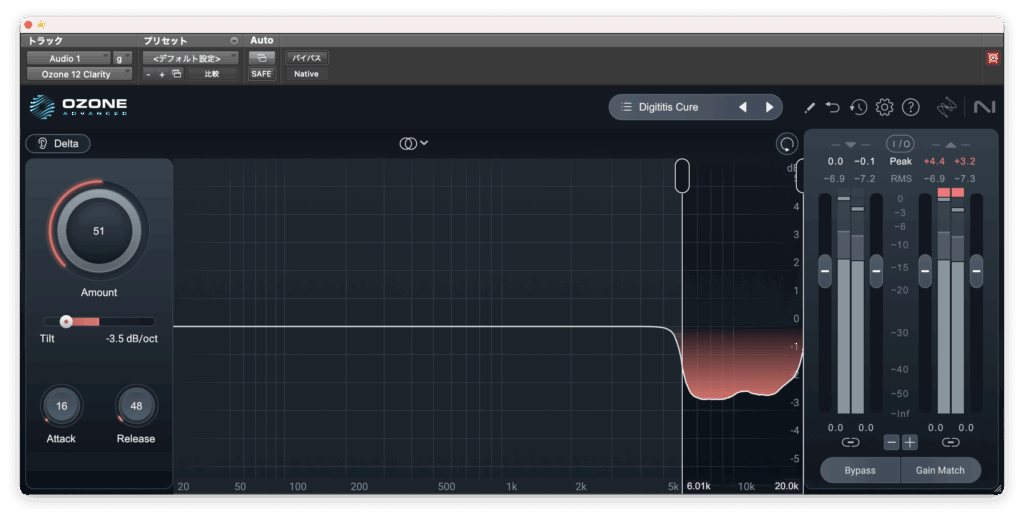Click the circular reset icon above graph
Screen dimensions: 1024x518
[x=786, y=144]
